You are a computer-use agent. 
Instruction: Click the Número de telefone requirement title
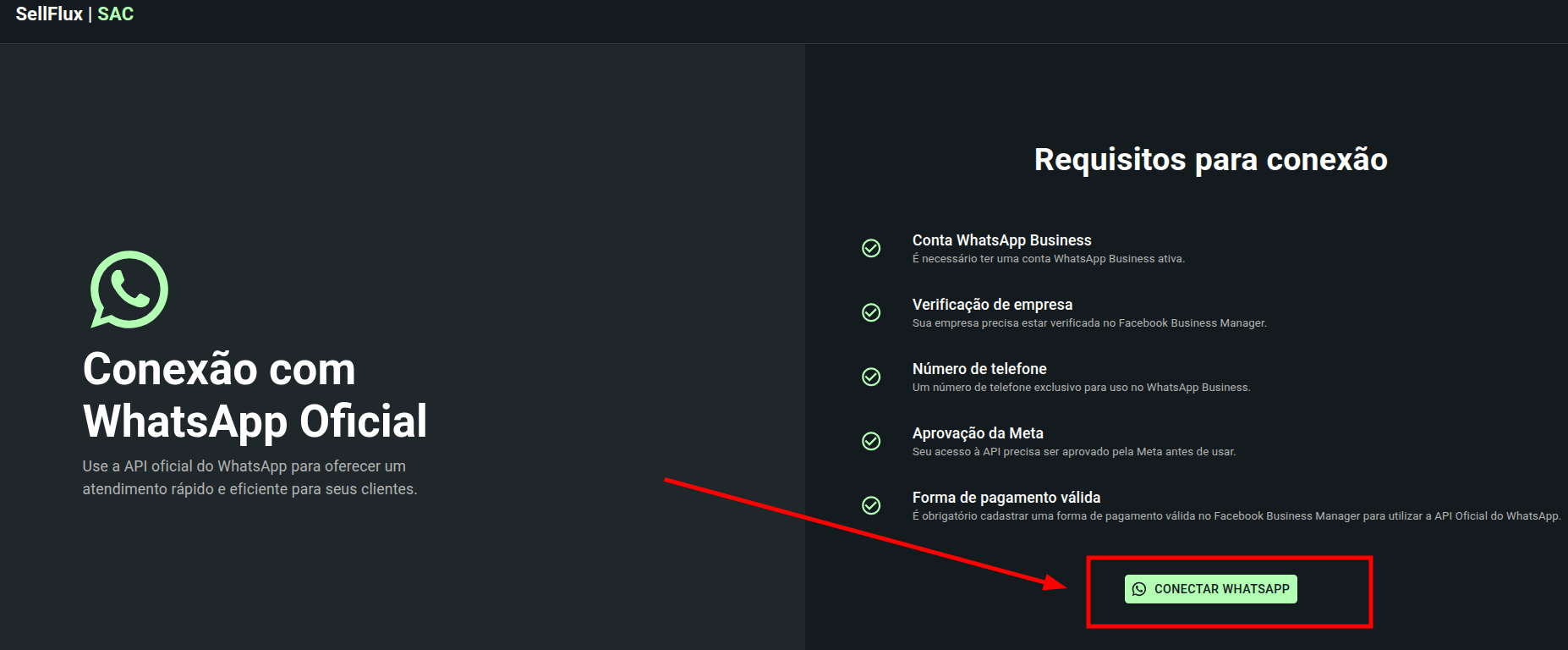pyautogui.click(x=979, y=369)
